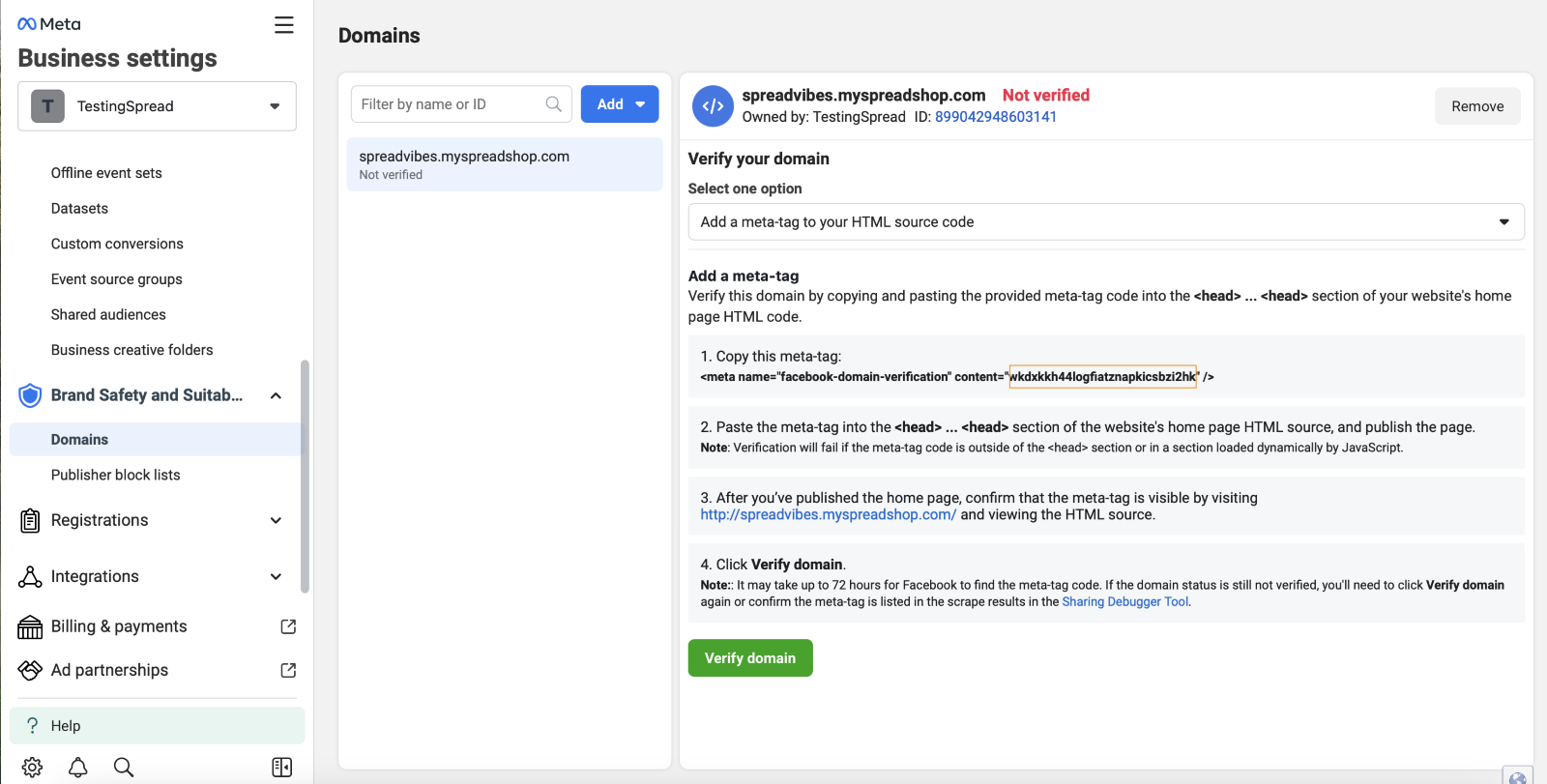This screenshot has height=784, width=1547.
Task: Open Publisher block lists page
Action: 115,475
